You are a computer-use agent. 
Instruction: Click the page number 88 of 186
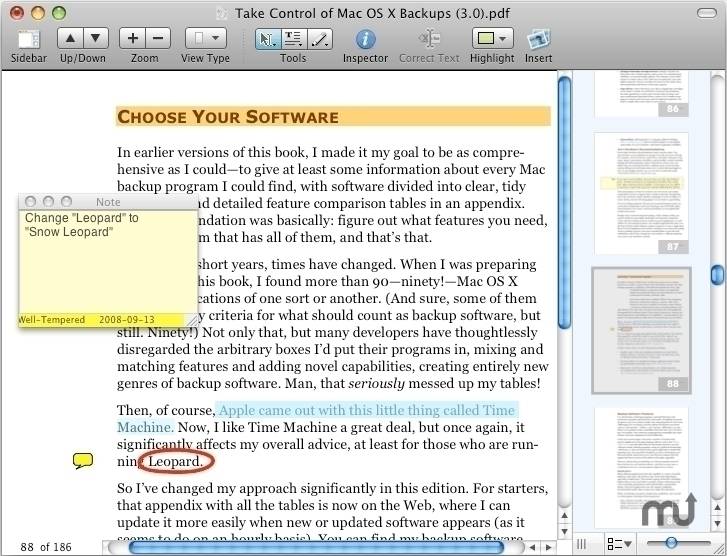pyautogui.click(x=46, y=547)
